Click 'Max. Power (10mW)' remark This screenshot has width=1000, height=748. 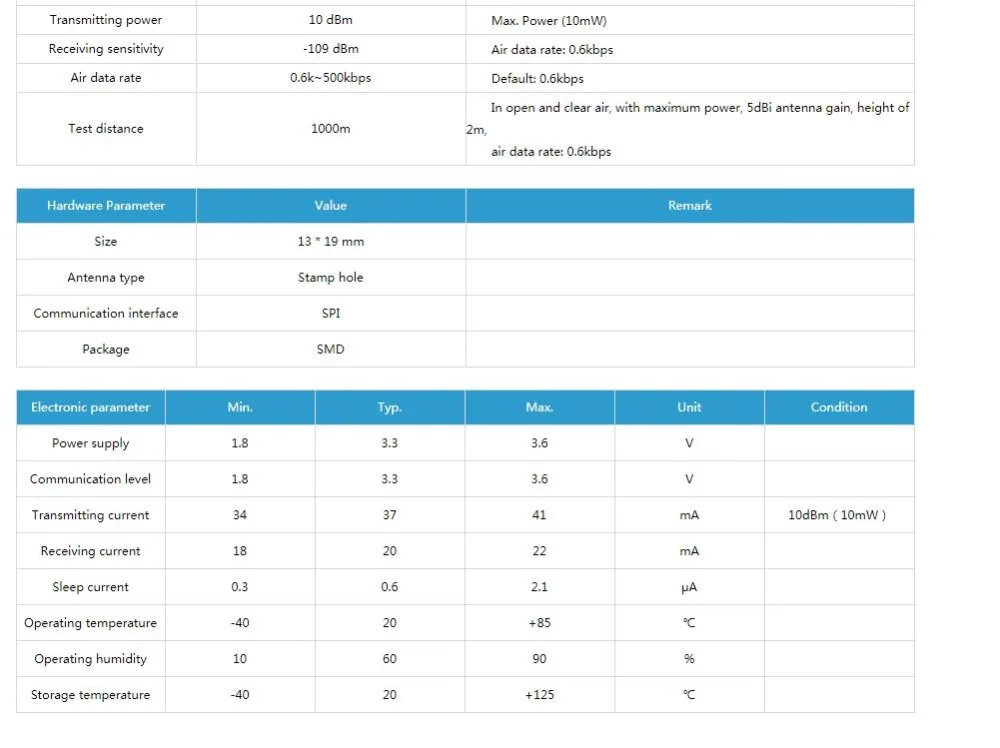548,20
